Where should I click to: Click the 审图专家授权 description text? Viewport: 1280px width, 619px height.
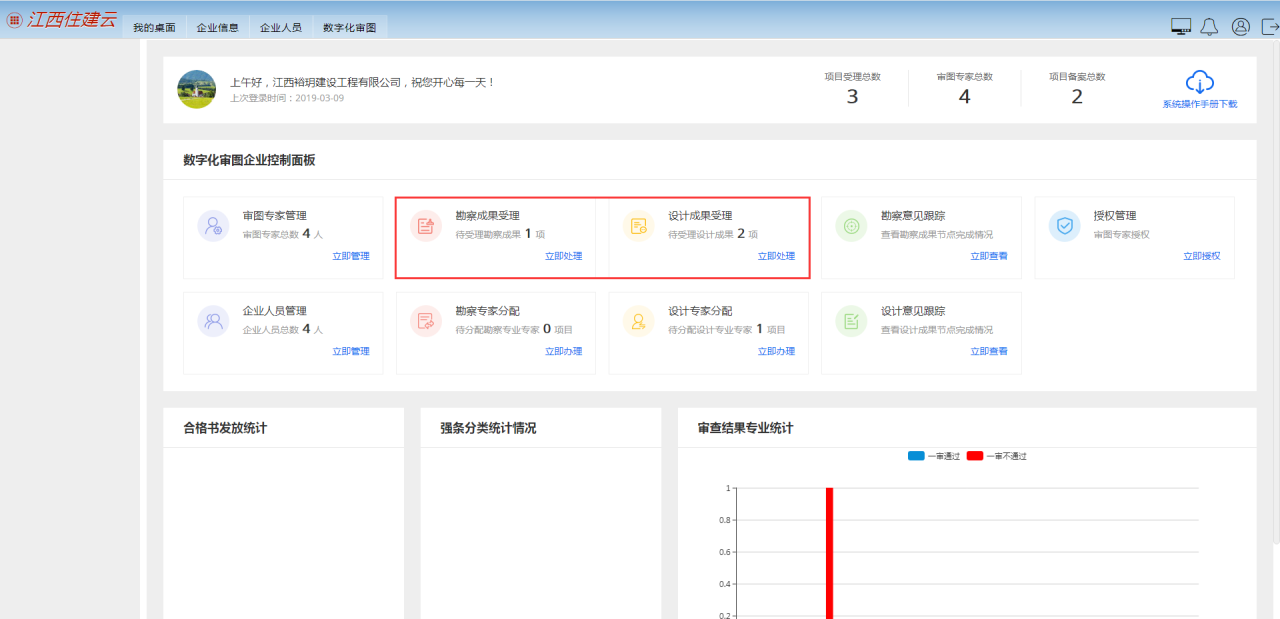[1122, 234]
